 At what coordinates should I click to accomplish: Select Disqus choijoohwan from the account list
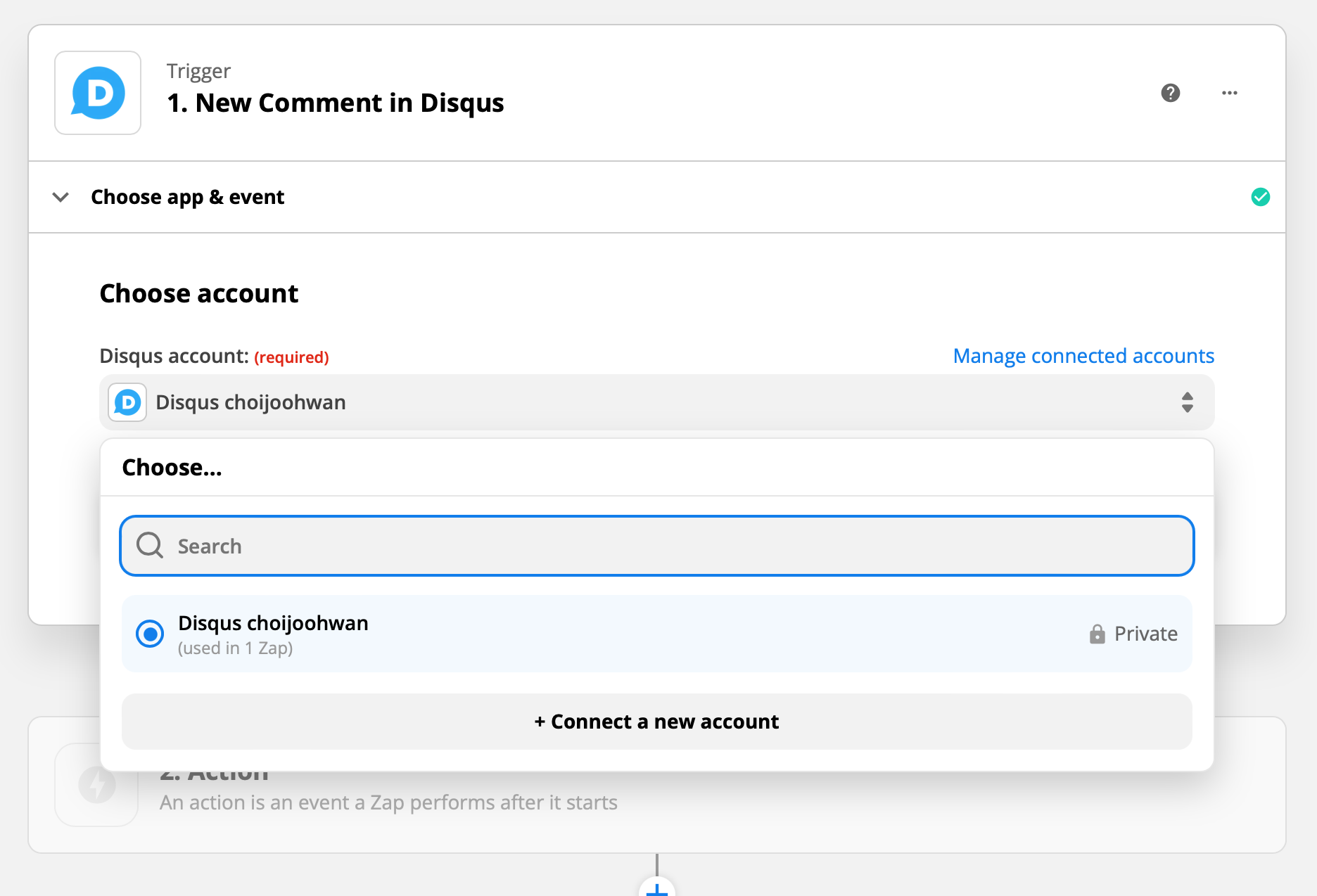point(273,622)
